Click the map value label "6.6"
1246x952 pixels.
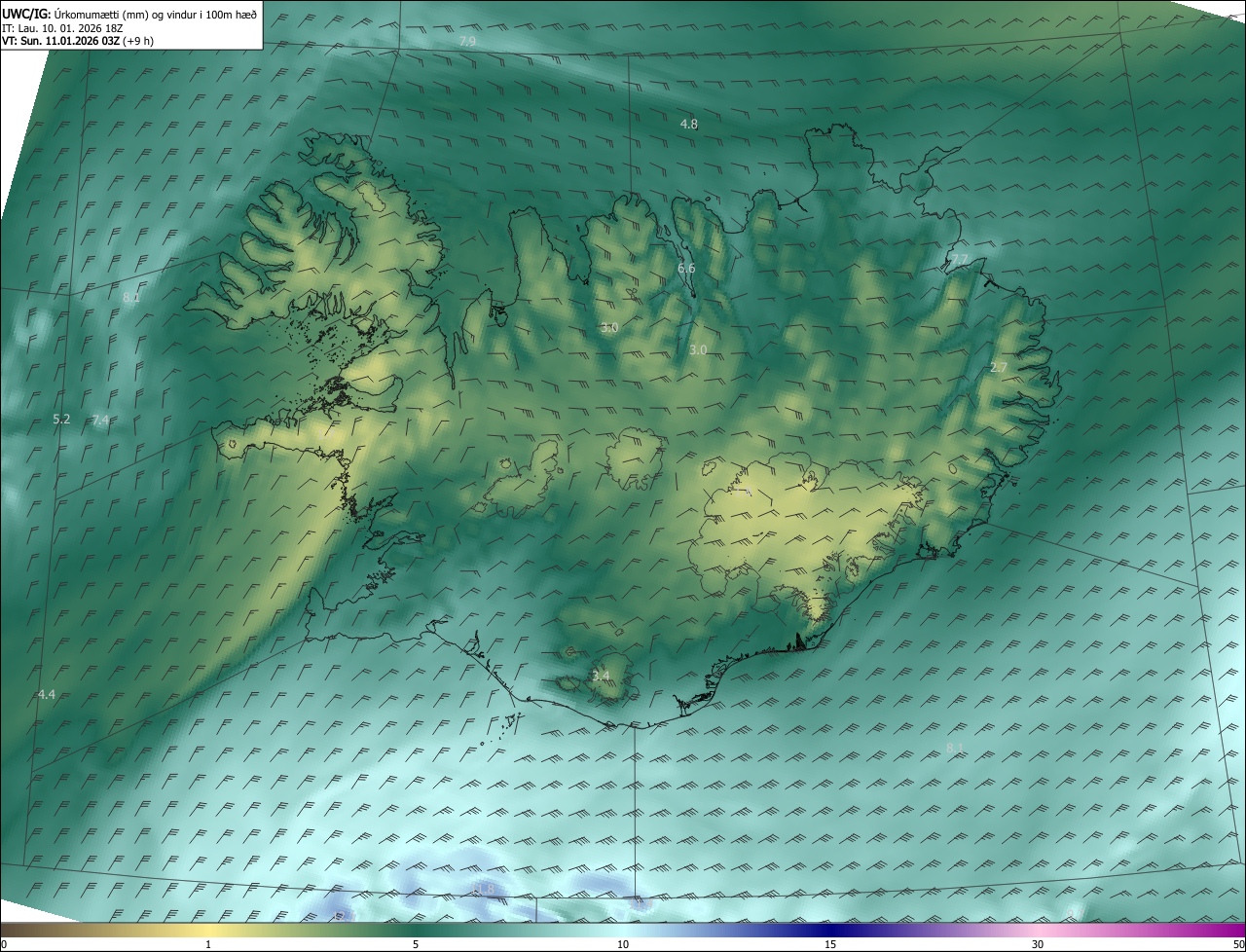[686, 268]
